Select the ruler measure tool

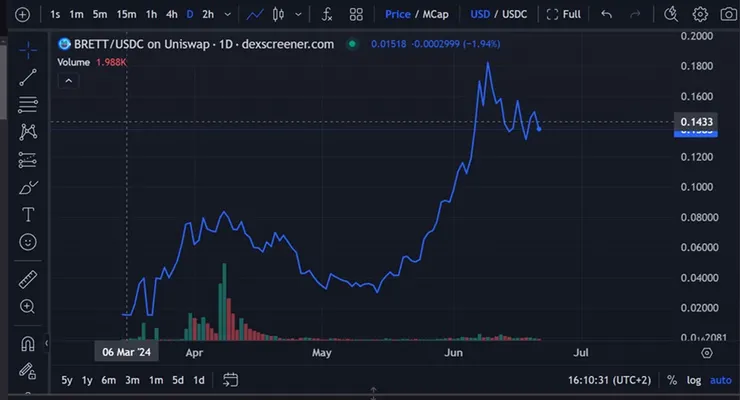28,279
